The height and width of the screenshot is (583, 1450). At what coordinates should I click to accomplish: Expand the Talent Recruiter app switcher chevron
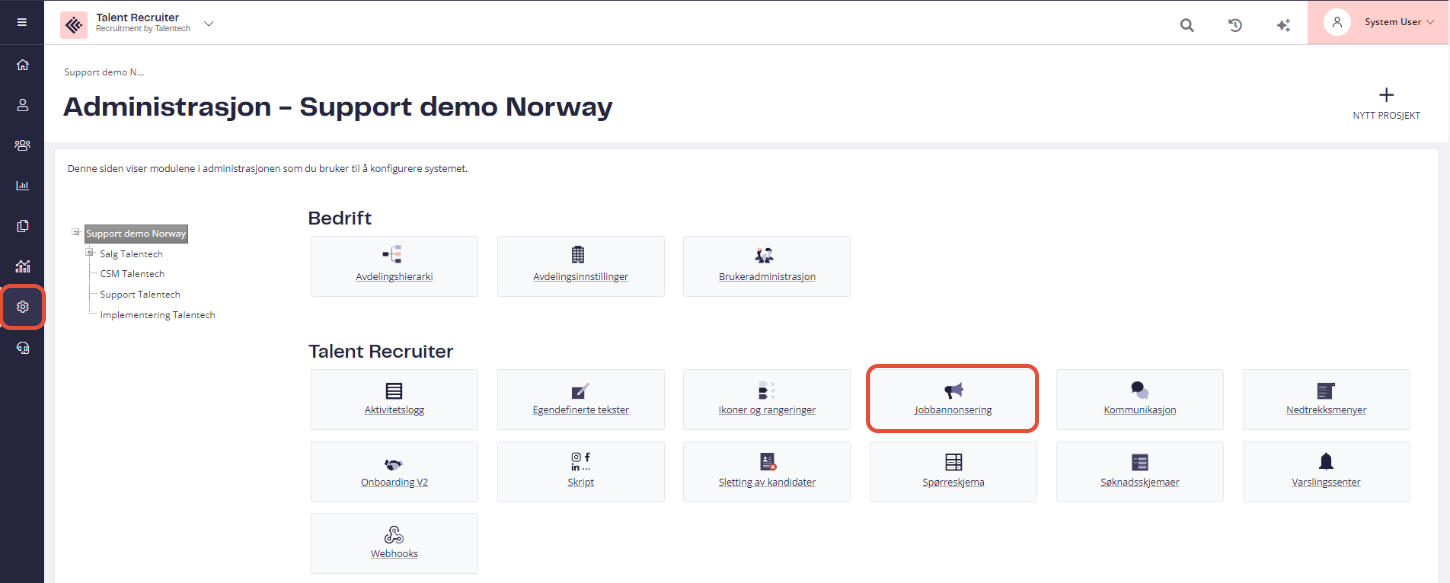click(209, 23)
